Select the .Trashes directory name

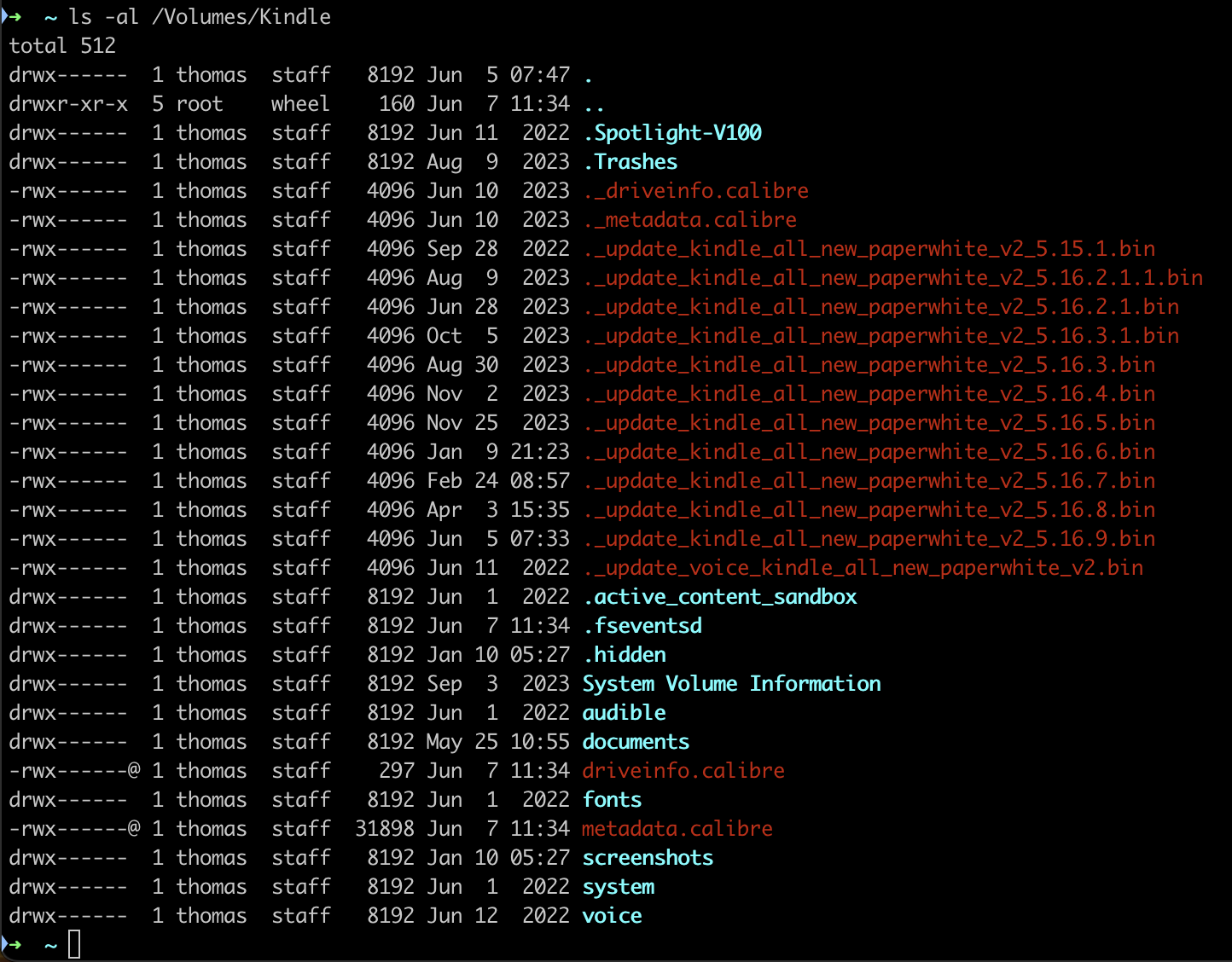click(631, 162)
